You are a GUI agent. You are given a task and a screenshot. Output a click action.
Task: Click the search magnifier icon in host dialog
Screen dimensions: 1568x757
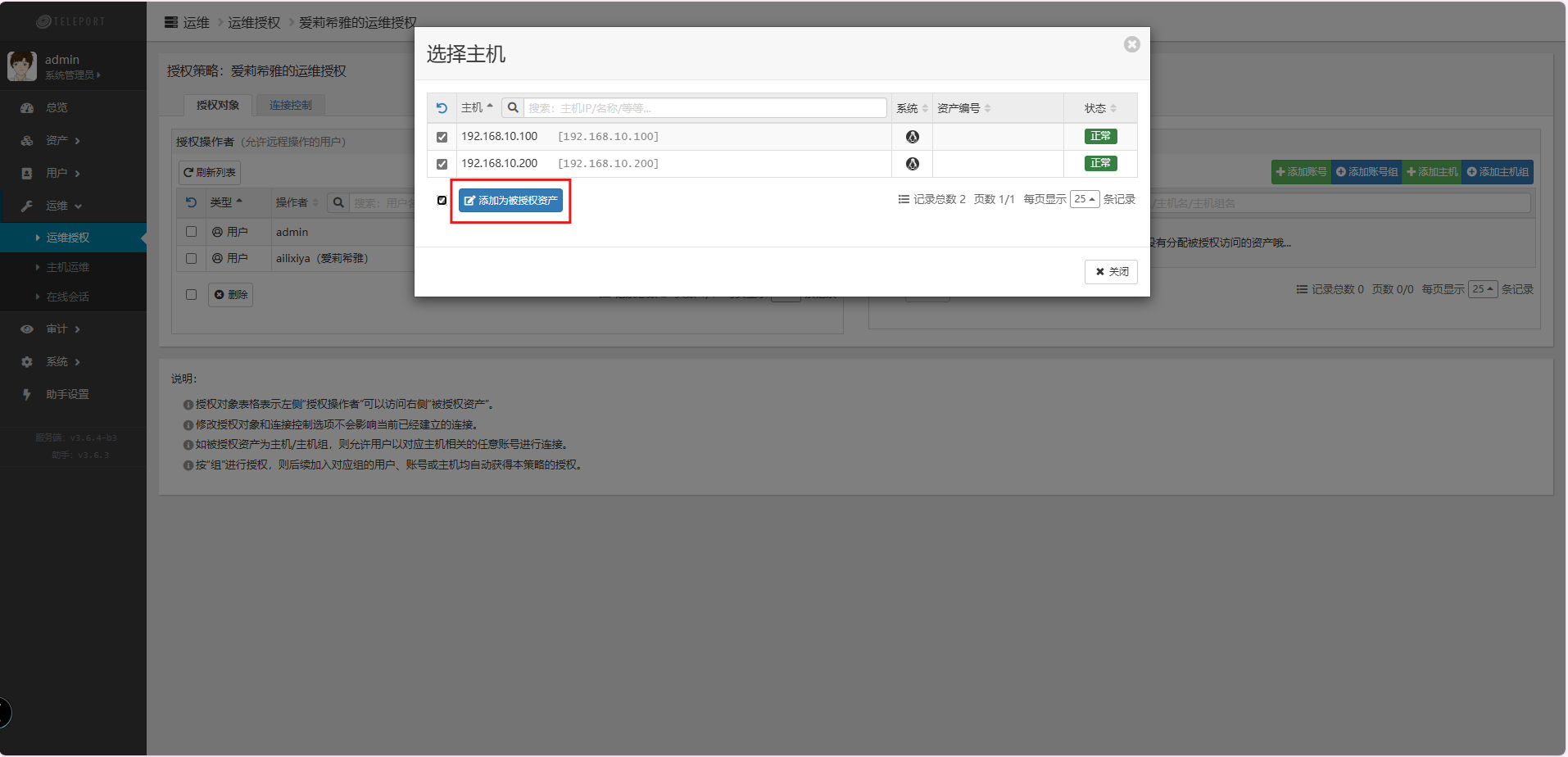click(513, 108)
